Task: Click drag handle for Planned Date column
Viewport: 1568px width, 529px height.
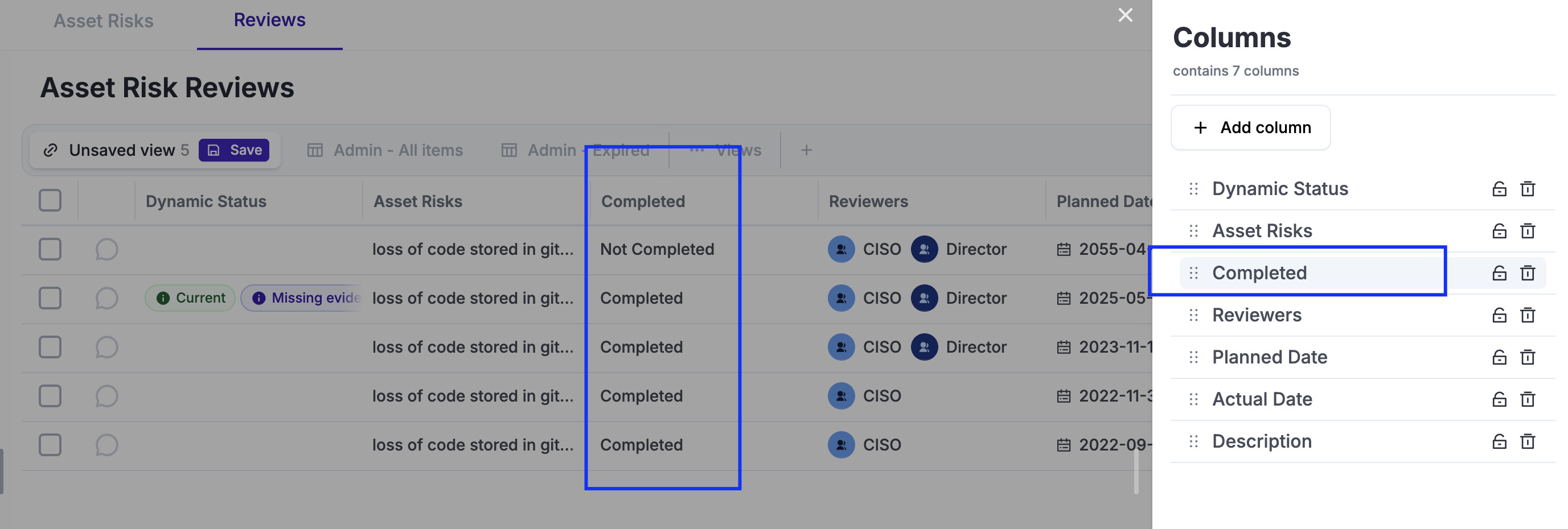Action: point(1193,357)
